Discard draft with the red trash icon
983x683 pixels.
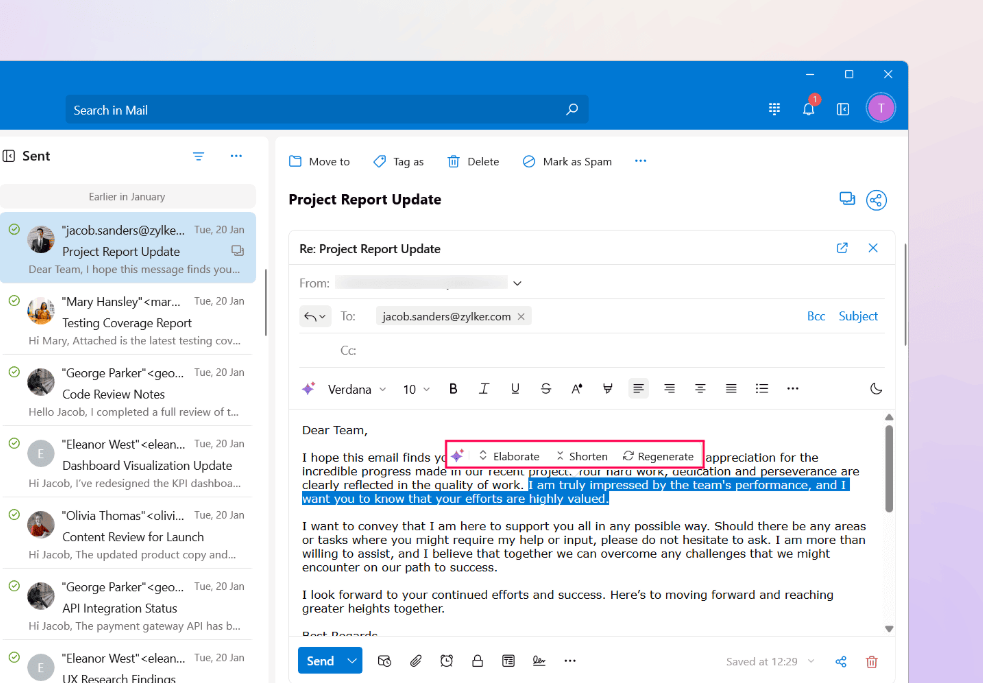click(871, 662)
